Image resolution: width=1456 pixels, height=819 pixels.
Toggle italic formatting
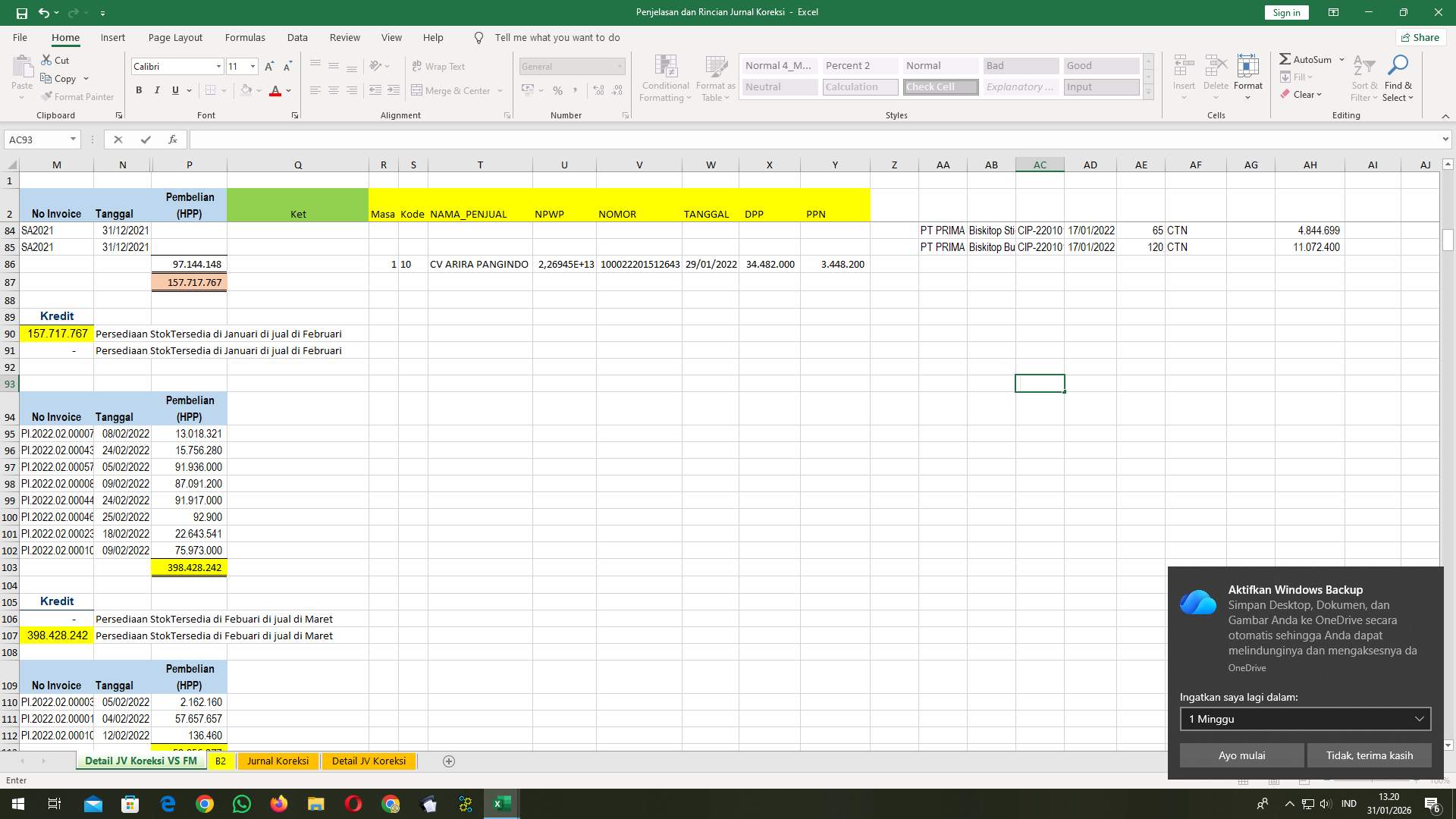pos(157,89)
